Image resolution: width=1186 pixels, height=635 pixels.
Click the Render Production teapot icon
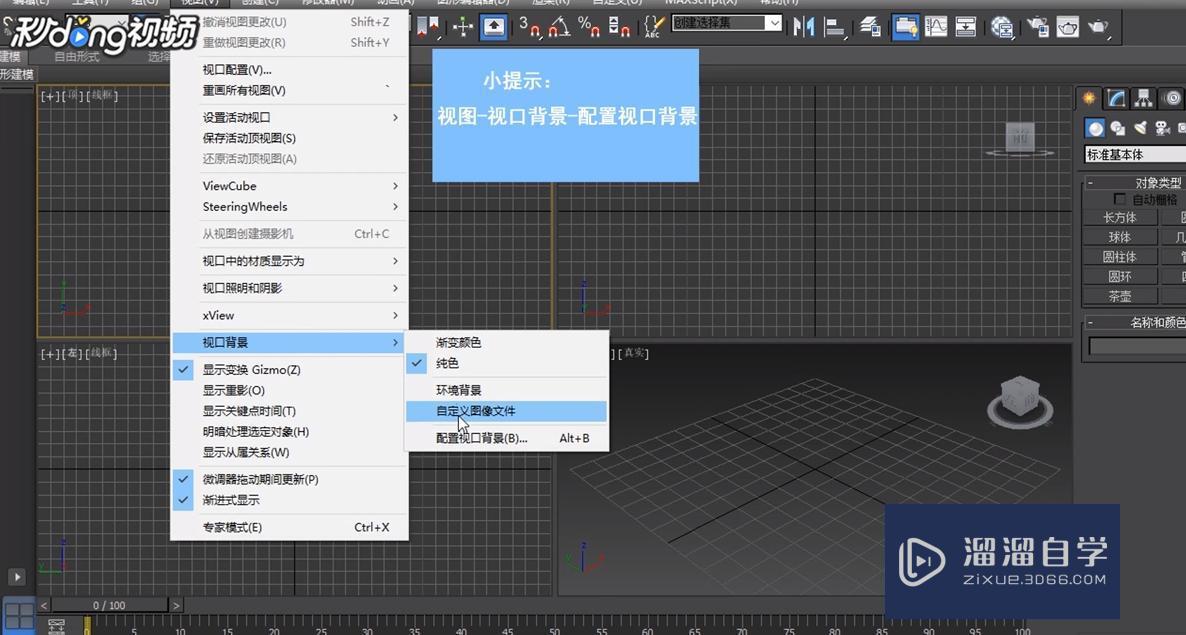point(1098,27)
